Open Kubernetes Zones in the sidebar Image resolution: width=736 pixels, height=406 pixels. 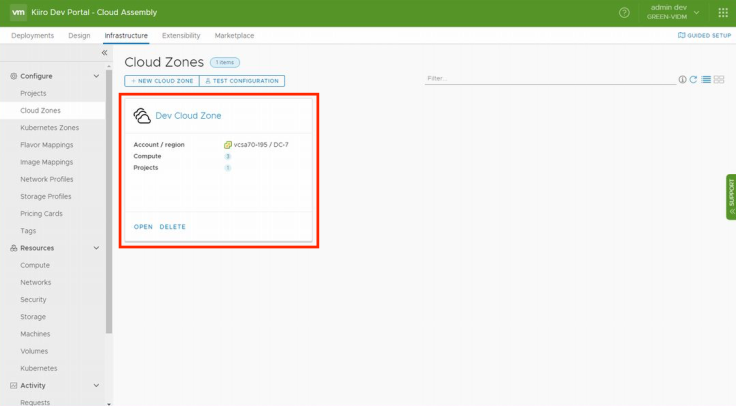49,128
